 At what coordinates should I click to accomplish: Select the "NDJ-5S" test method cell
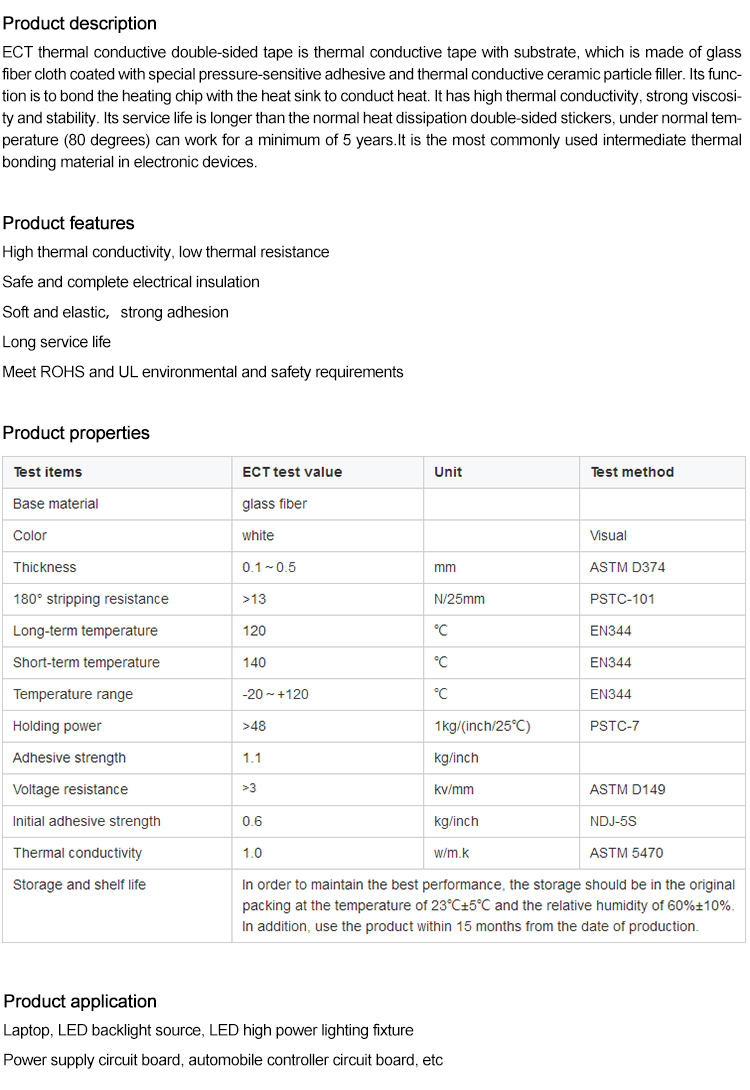coord(614,821)
